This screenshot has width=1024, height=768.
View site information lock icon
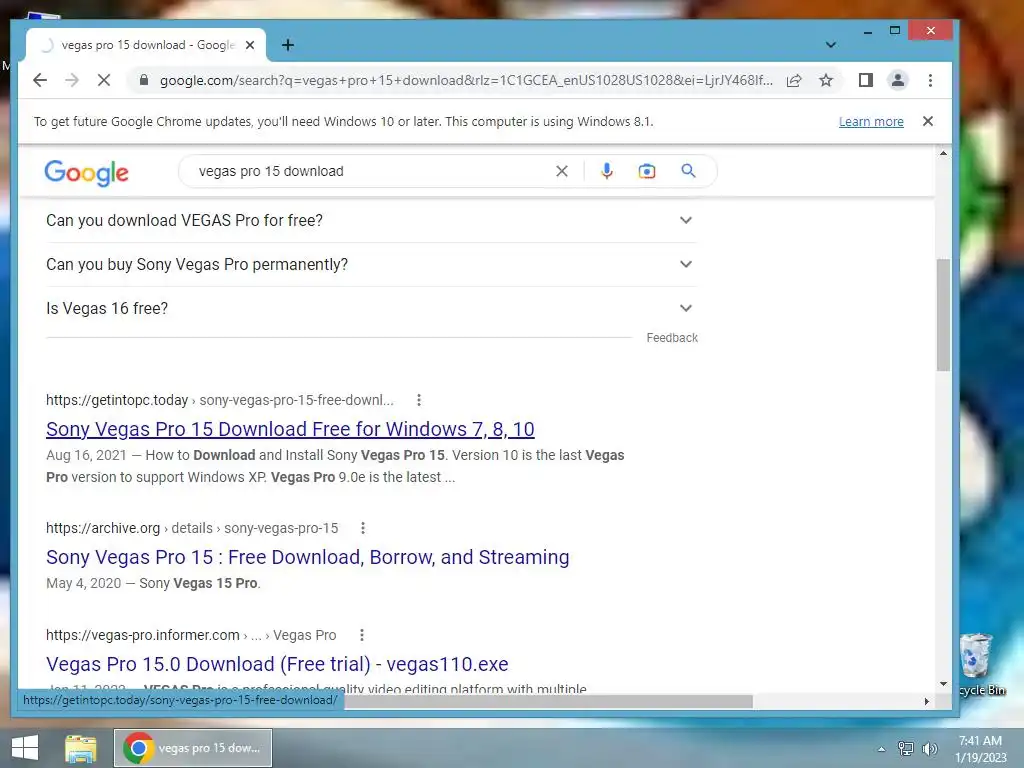click(x=144, y=80)
